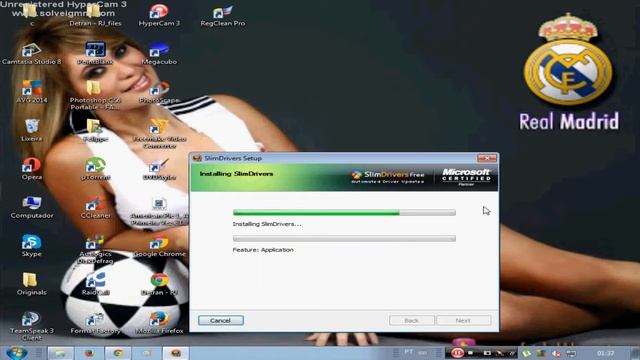Open Auslogics DiskDefrag shortcut
The width and height of the screenshot is (640, 360).
point(95,249)
